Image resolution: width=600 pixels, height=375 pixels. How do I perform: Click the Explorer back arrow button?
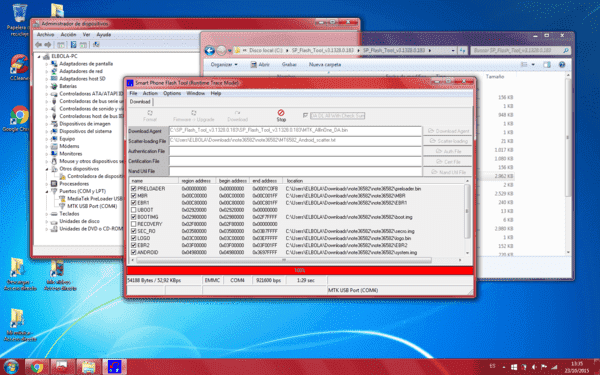pyautogui.click(x=209, y=50)
